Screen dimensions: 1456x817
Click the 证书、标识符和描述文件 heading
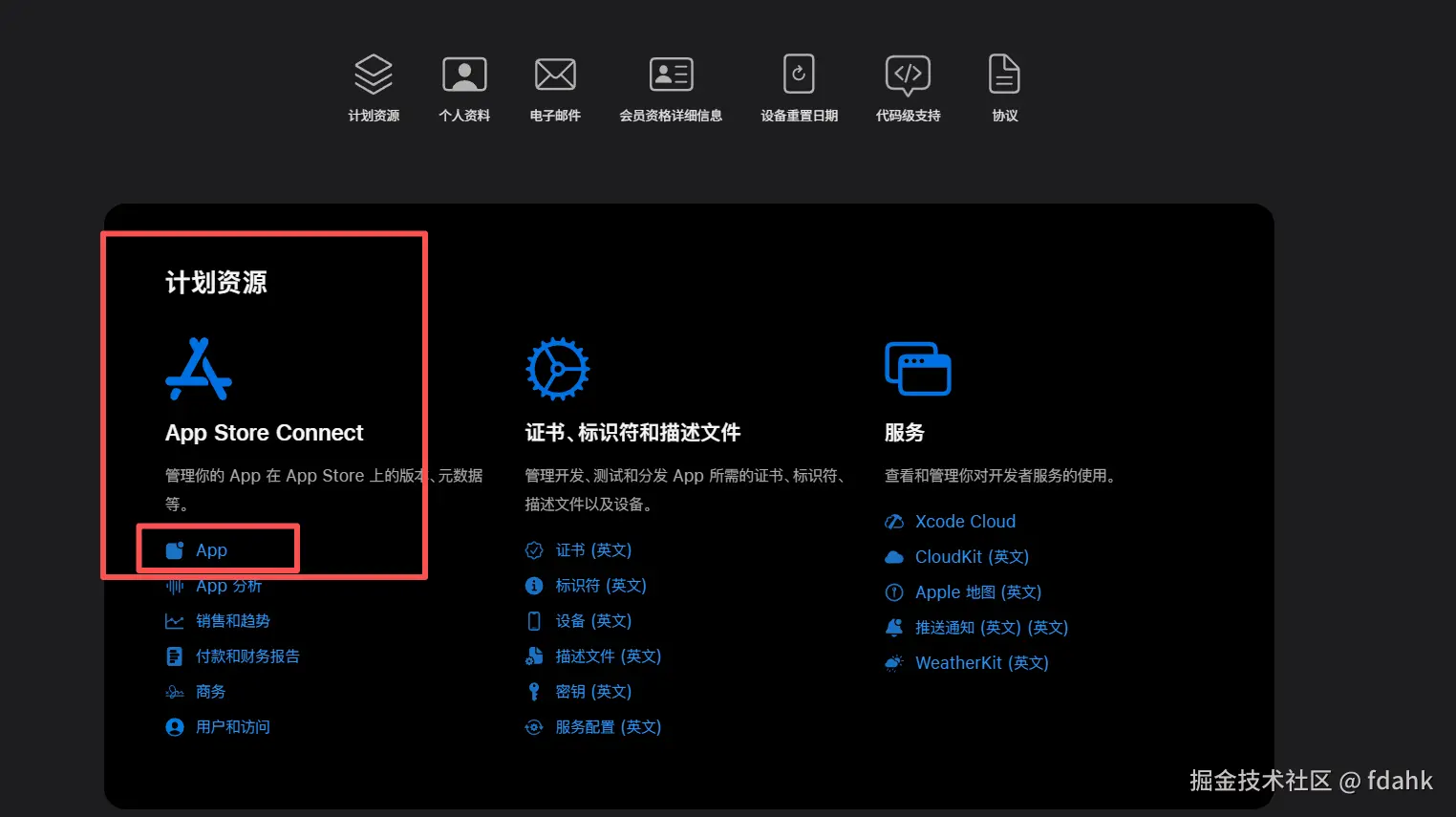[x=632, y=433]
